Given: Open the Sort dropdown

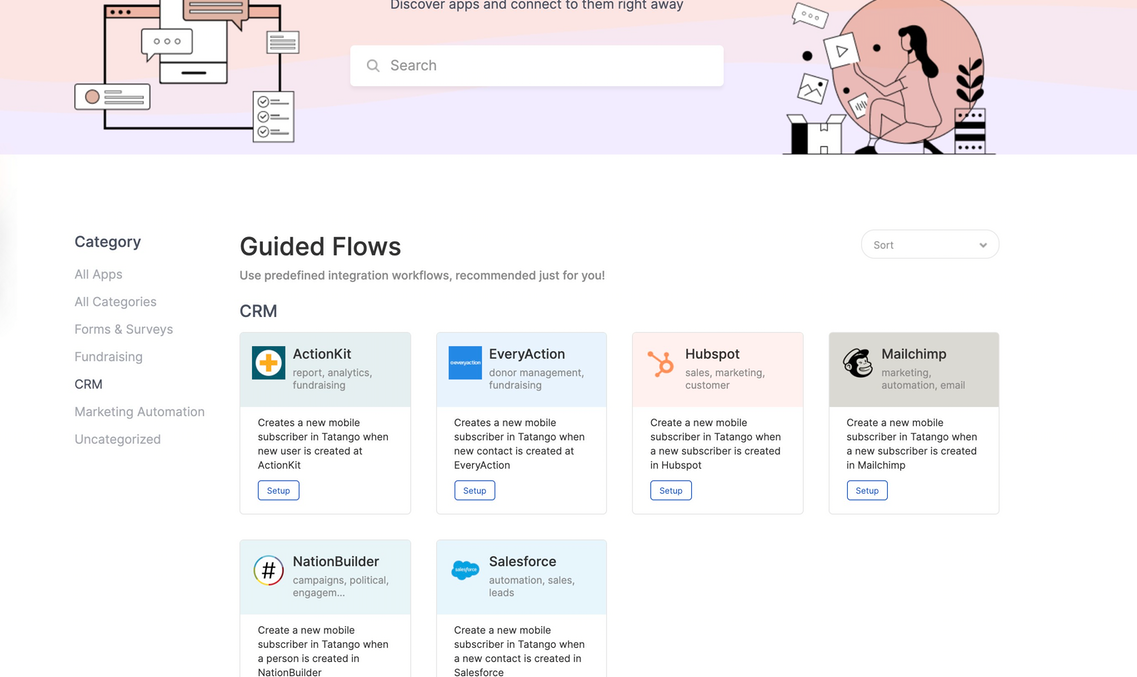Looking at the screenshot, I should pyautogui.click(x=930, y=244).
